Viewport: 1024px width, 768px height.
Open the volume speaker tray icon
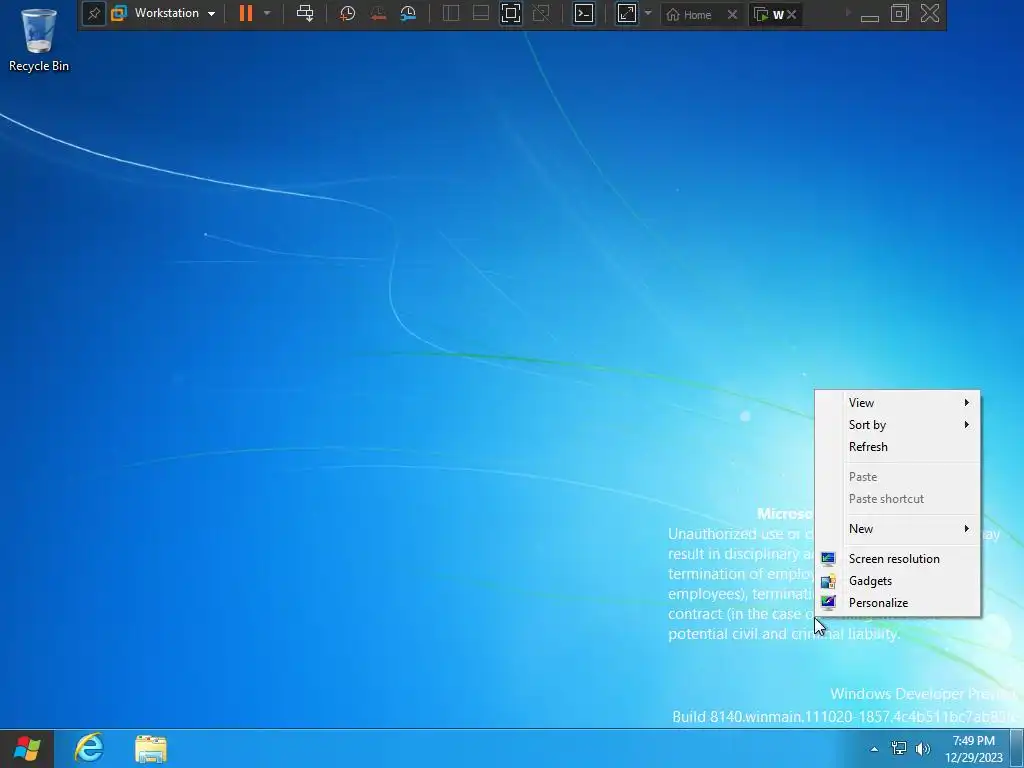pos(922,749)
